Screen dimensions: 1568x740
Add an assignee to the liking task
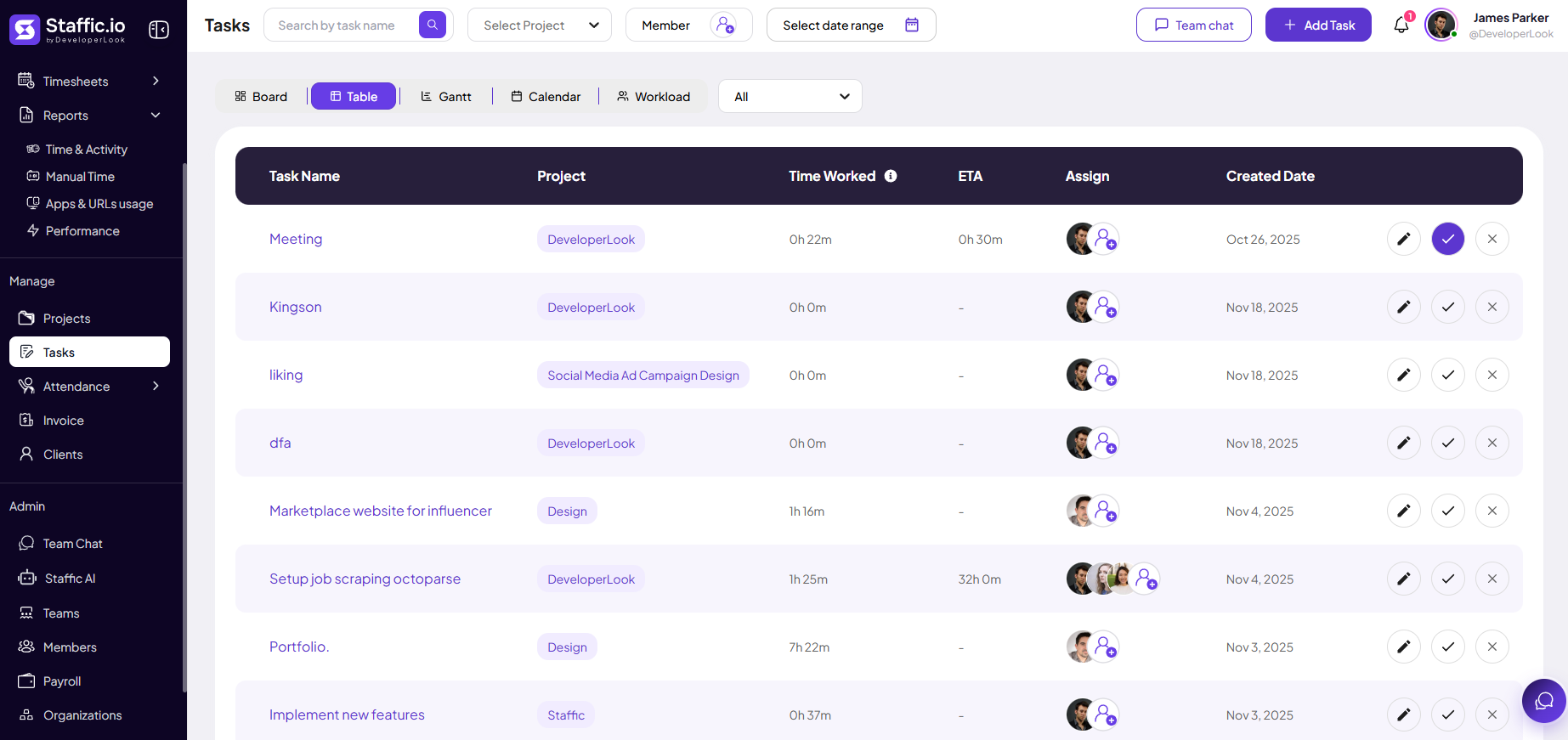click(x=1104, y=375)
